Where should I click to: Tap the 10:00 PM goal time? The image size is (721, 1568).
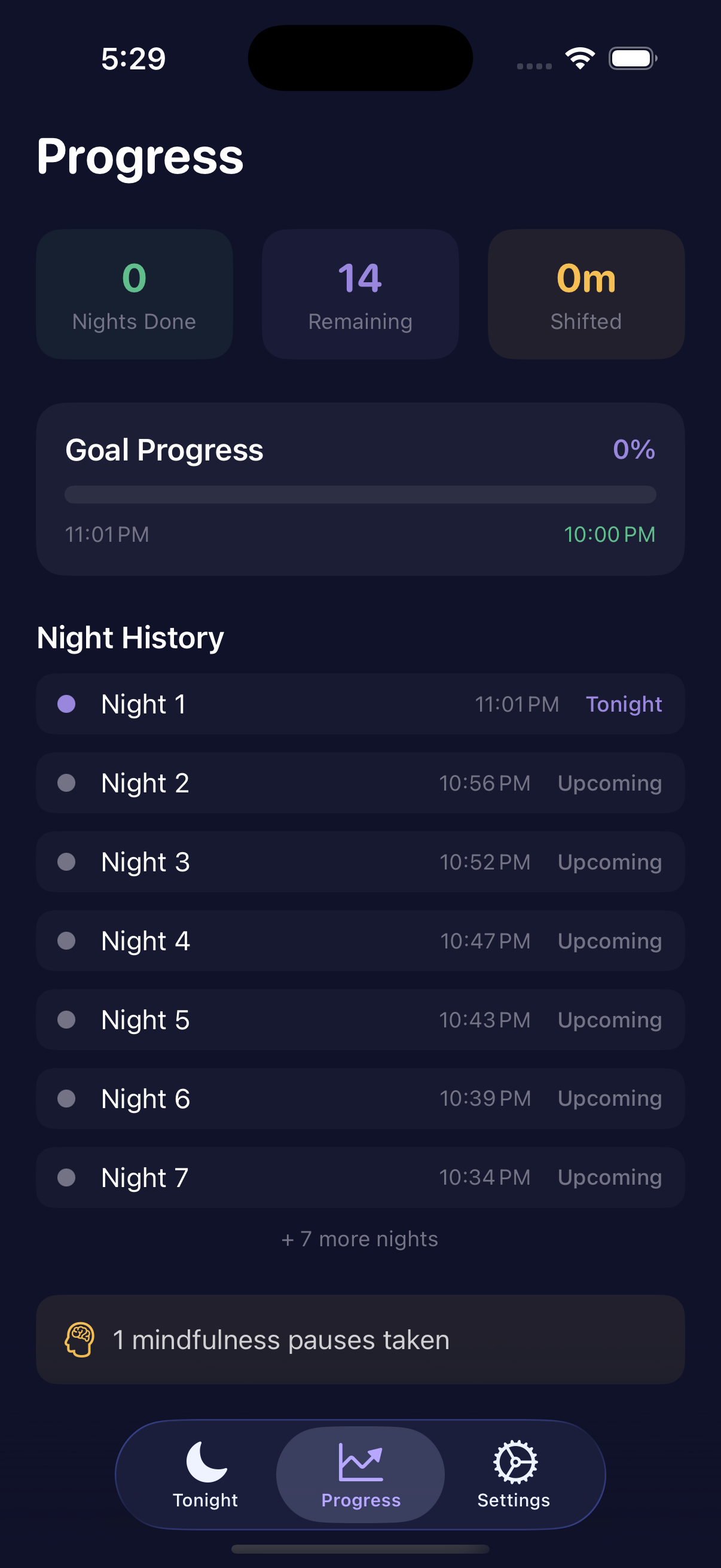[610, 535]
